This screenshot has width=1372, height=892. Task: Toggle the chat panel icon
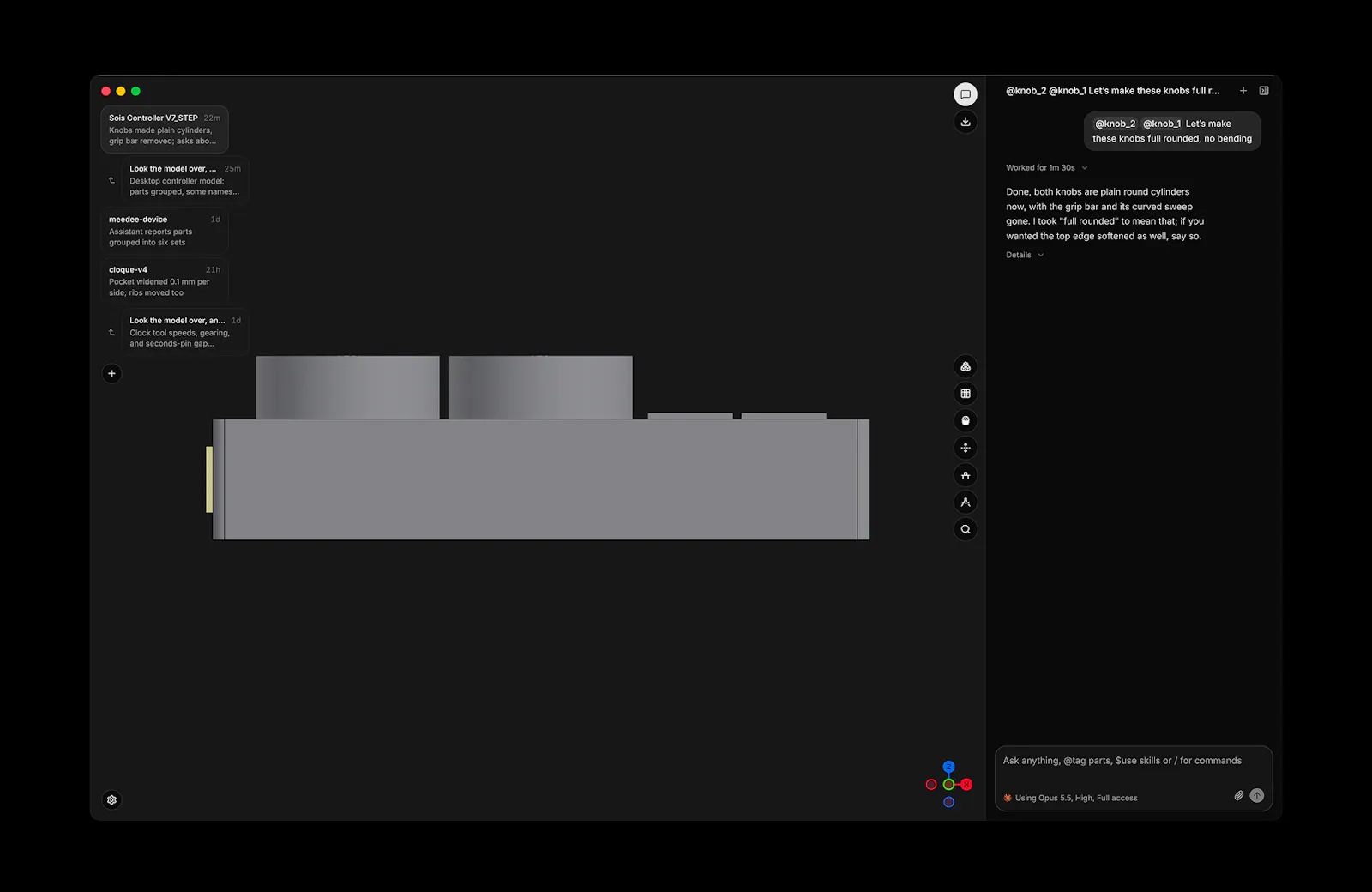(966, 94)
